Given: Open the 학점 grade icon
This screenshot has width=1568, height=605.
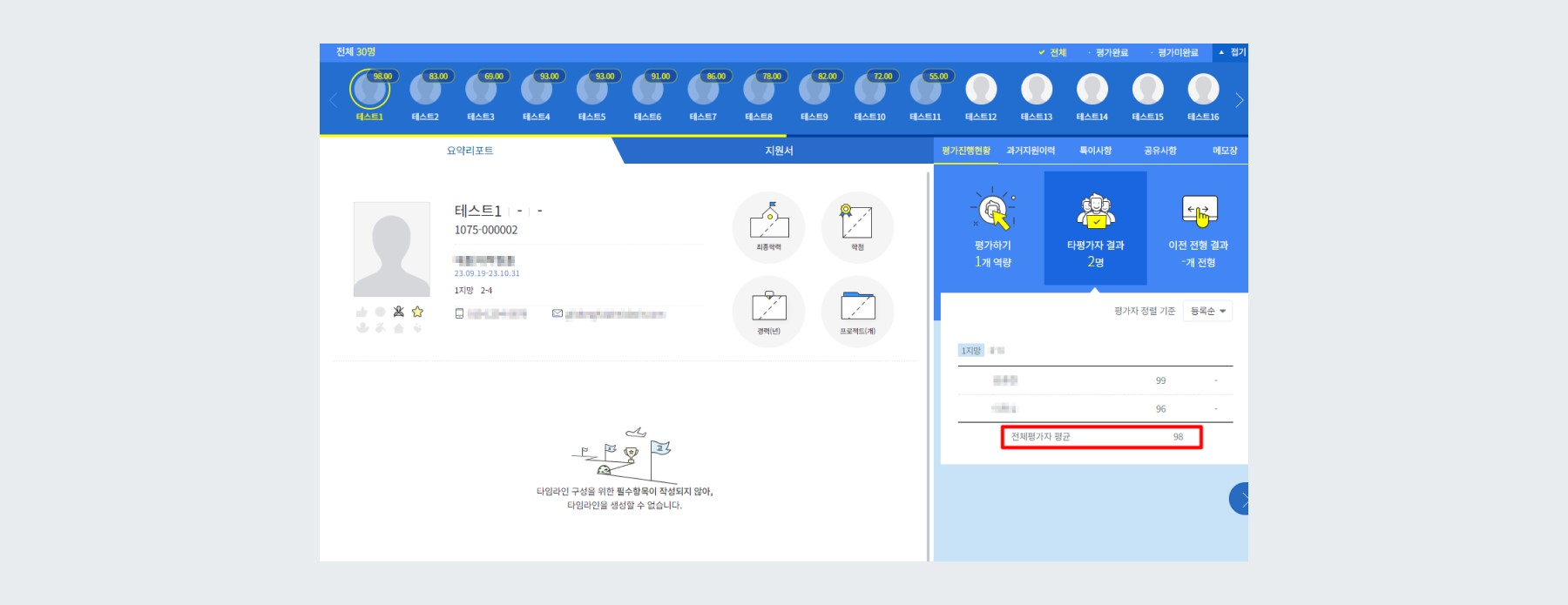Looking at the screenshot, I should 857,227.
